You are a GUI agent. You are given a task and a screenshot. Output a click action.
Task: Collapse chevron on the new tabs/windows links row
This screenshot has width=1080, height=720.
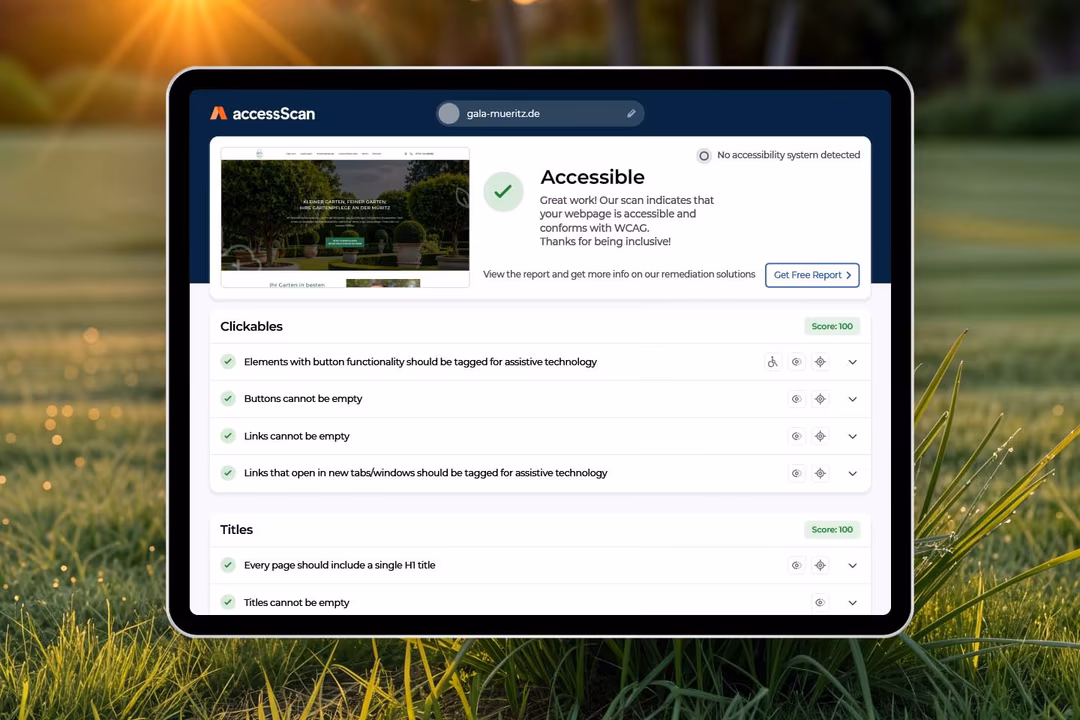coord(852,473)
